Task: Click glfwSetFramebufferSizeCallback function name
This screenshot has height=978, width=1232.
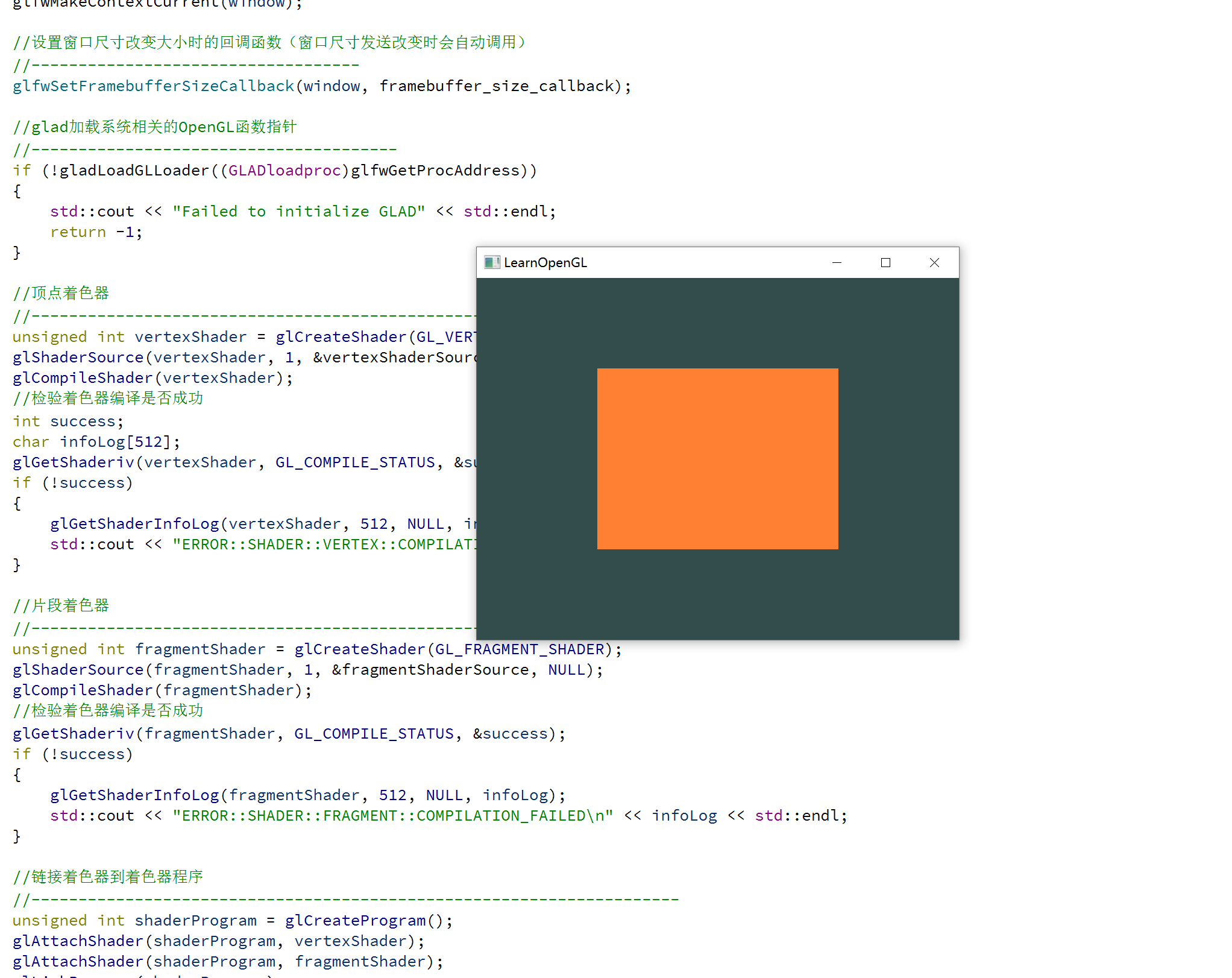Action: 154,86
